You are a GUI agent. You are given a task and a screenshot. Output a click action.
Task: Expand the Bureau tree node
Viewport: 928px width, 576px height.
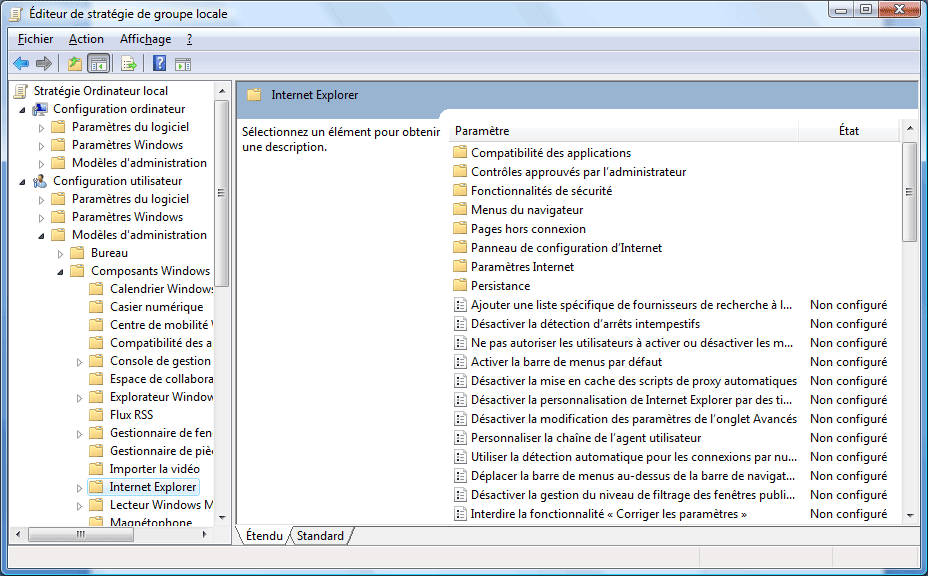[x=60, y=254]
